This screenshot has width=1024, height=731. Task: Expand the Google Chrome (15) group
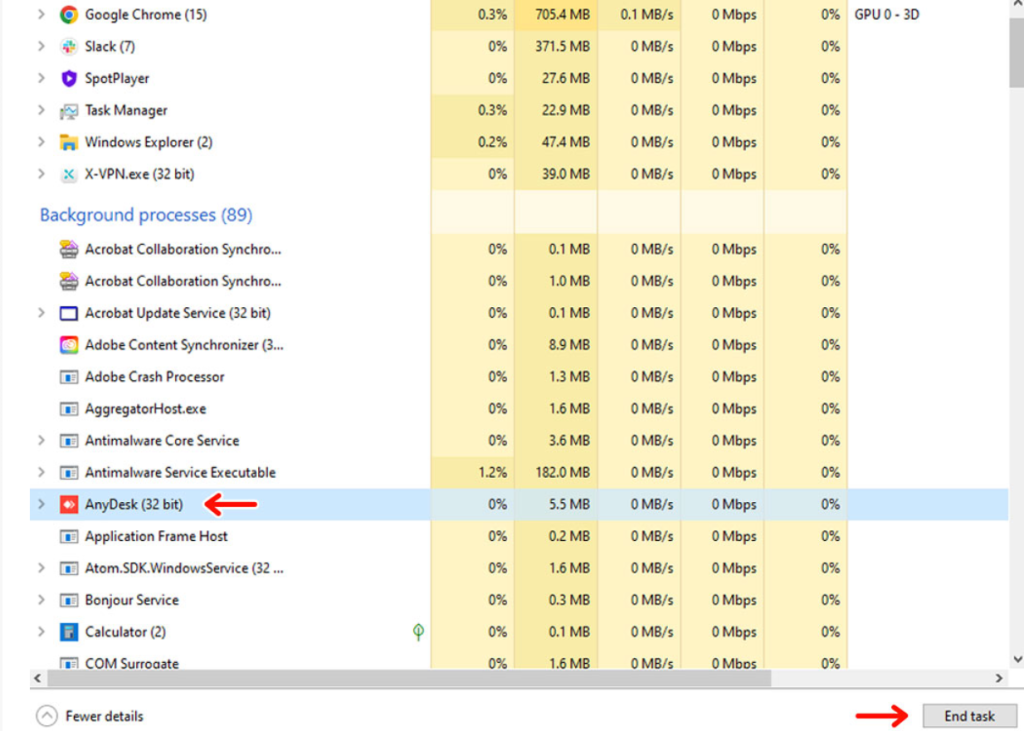click(x=41, y=14)
